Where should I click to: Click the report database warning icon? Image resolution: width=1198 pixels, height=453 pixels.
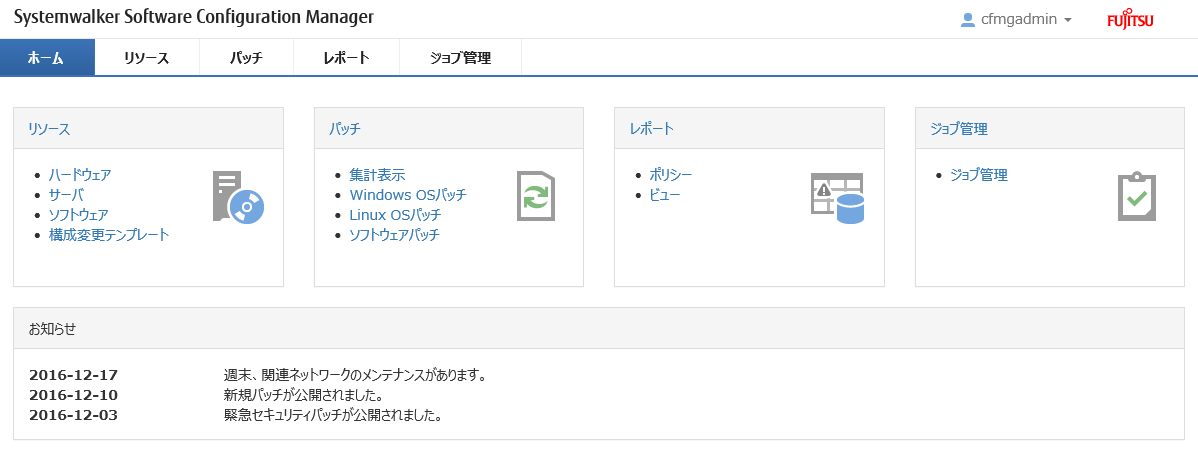pyautogui.click(x=837, y=198)
